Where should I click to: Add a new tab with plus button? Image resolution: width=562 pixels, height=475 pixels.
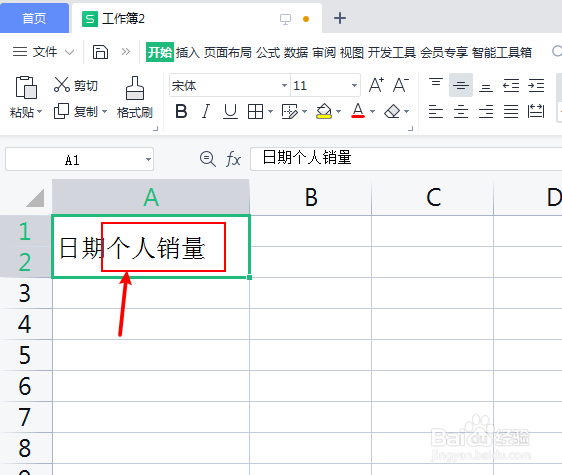click(340, 18)
